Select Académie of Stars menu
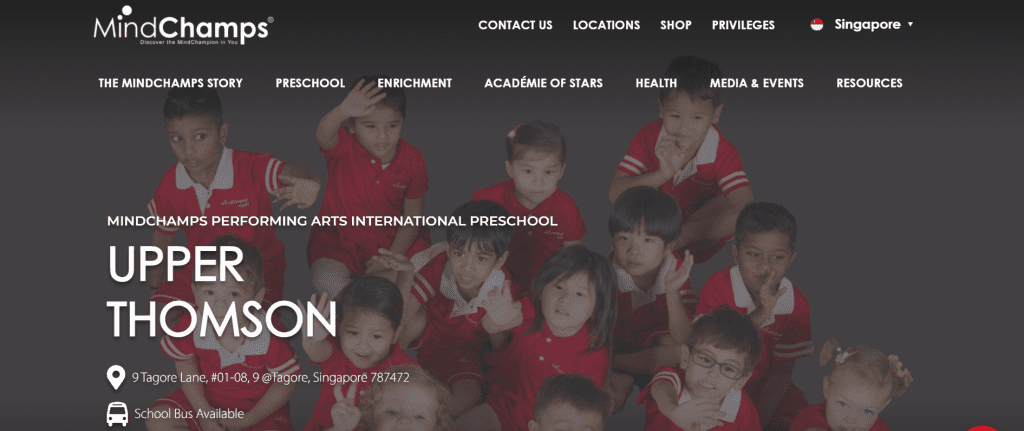This screenshot has width=1024, height=431. (543, 83)
